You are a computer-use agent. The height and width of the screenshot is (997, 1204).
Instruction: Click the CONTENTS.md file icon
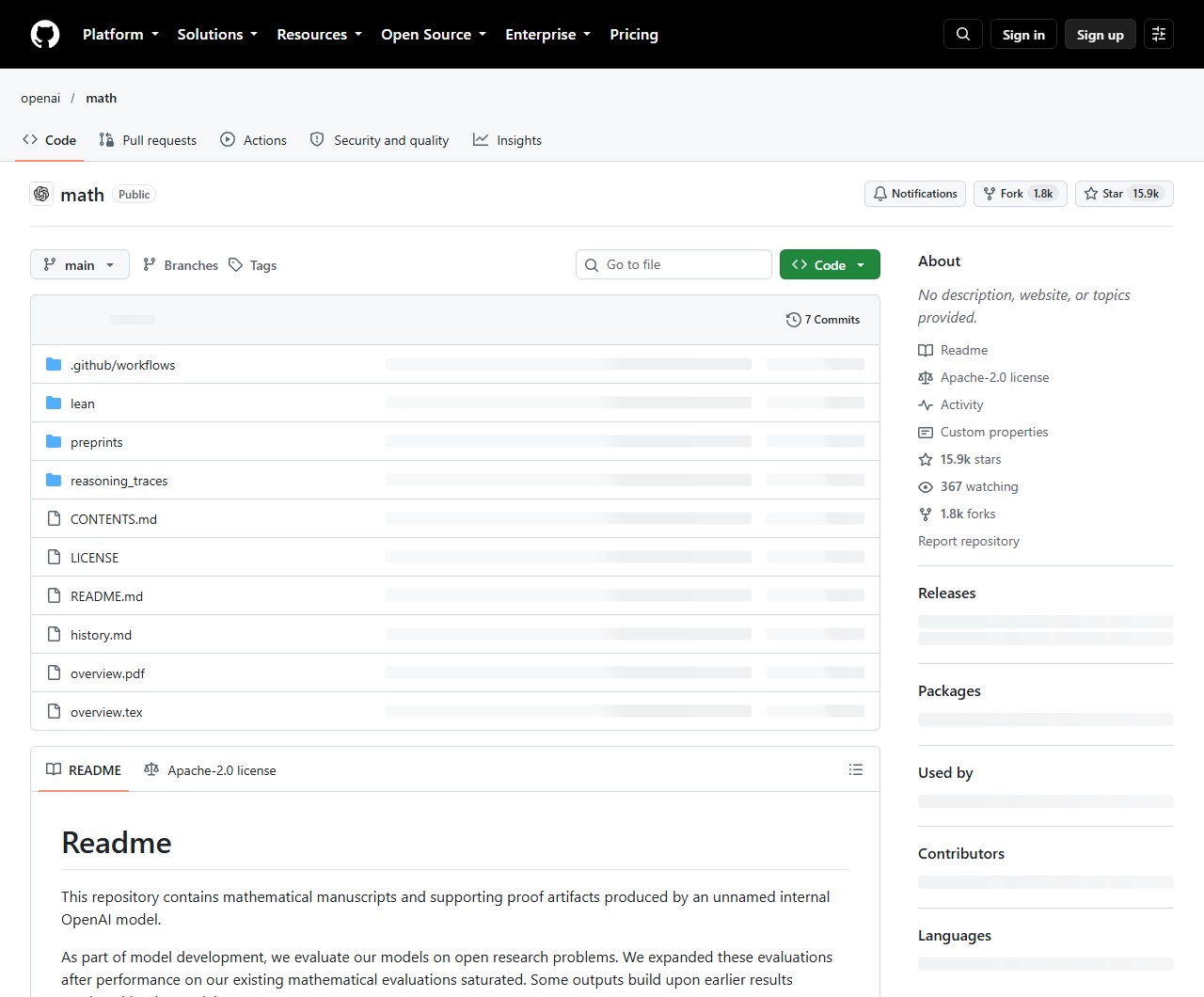coord(54,519)
